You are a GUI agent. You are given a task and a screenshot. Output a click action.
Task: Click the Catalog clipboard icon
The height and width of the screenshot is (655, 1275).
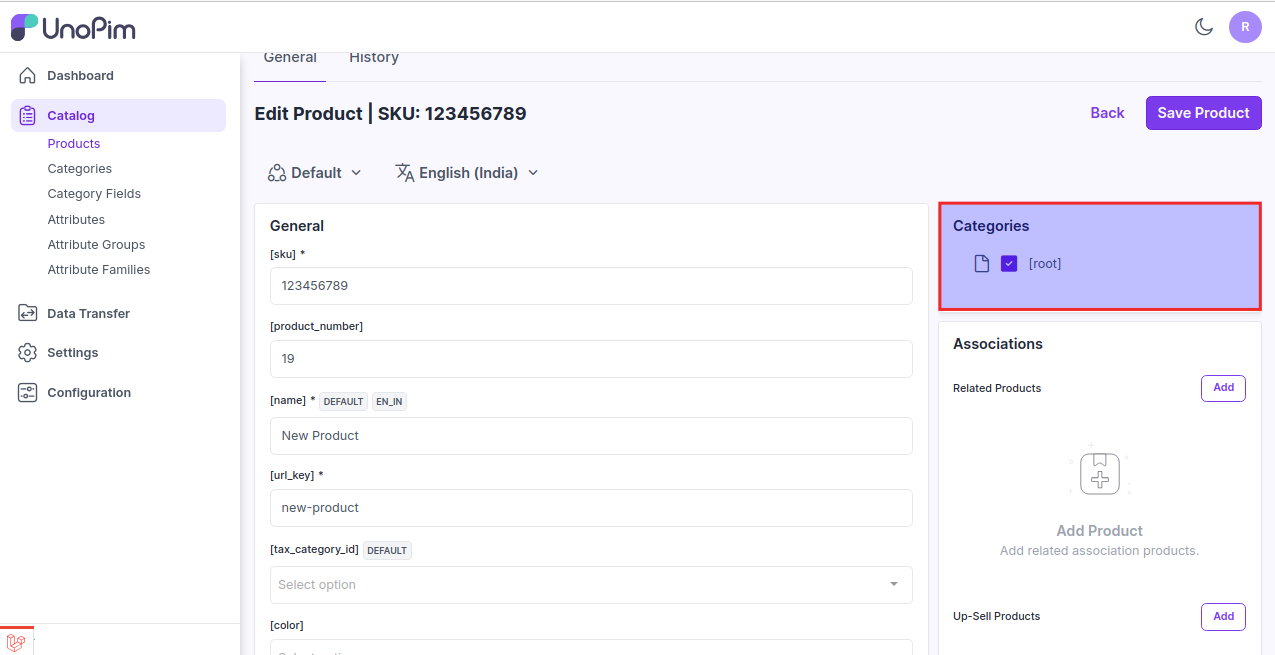pos(28,116)
